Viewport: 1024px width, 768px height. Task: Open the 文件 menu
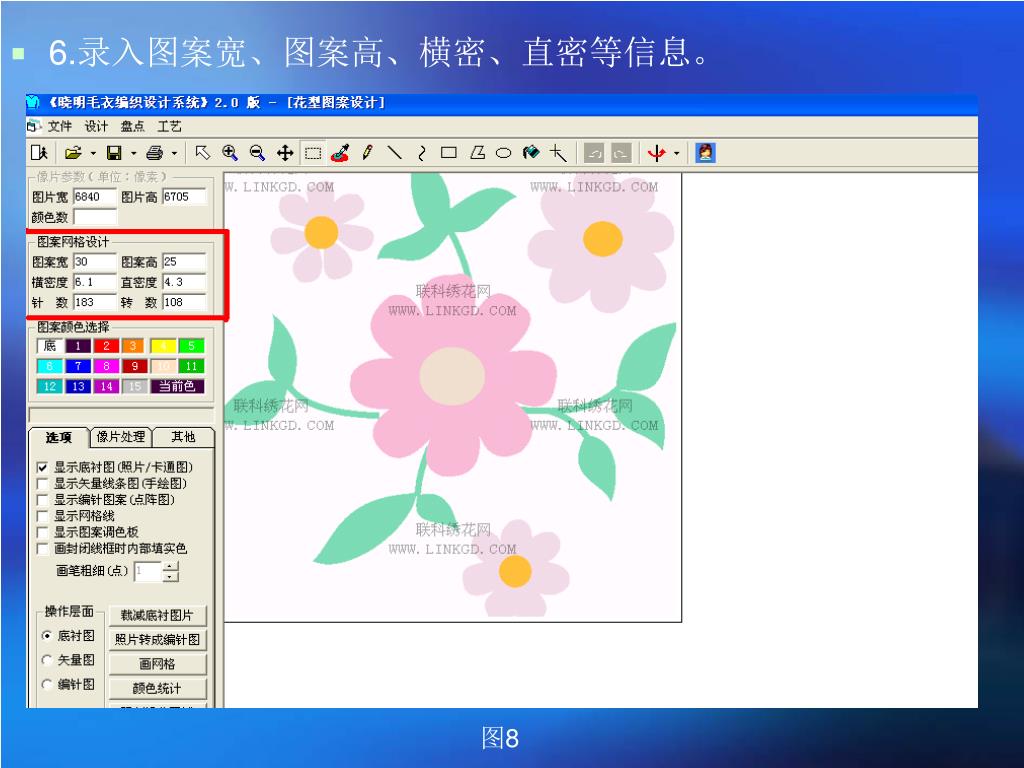point(59,126)
